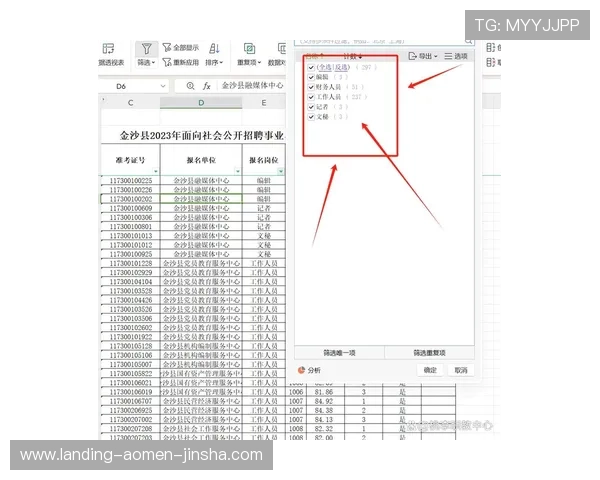Expand the 导出 dropdown arrow
This screenshot has width=600, height=480.
click(x=435, y=57)
